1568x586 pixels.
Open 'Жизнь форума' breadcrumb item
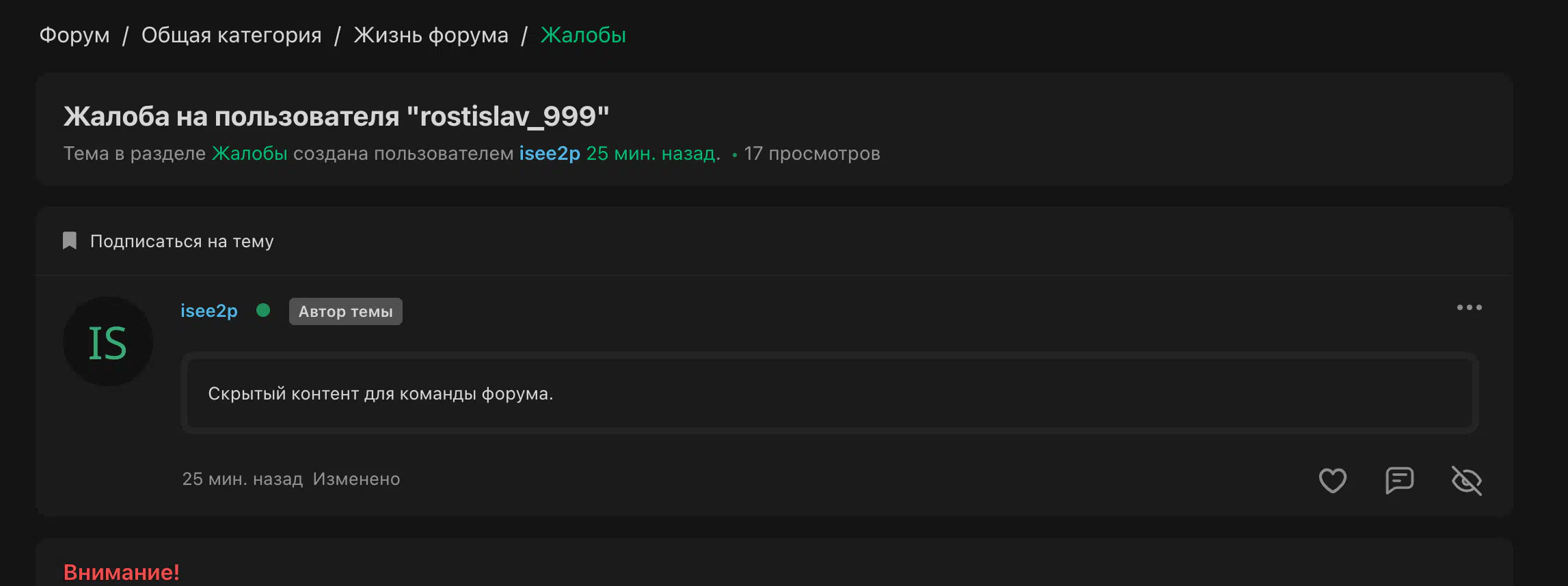[x=431, y=35]
